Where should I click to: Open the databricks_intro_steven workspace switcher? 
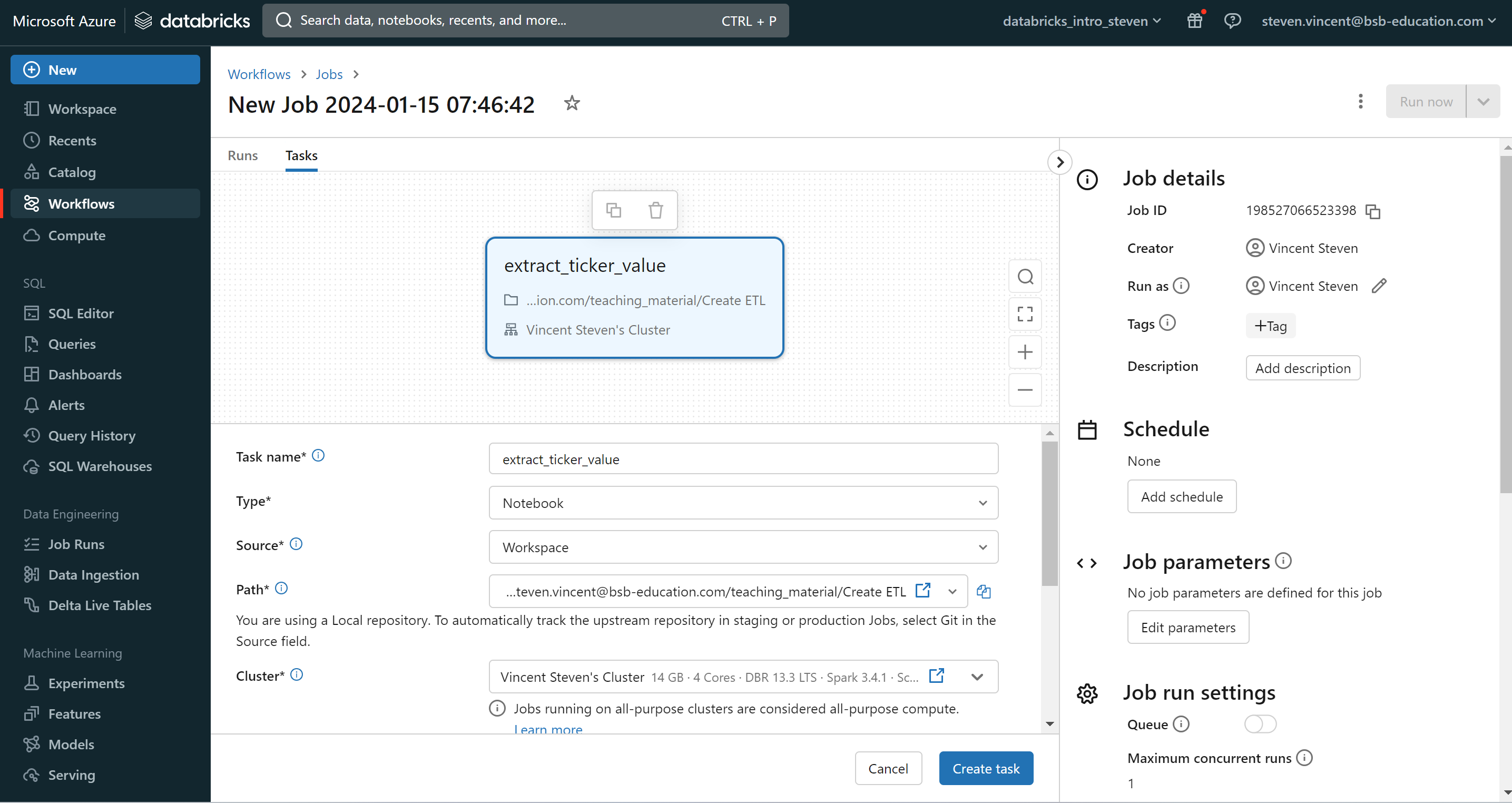1081,21
